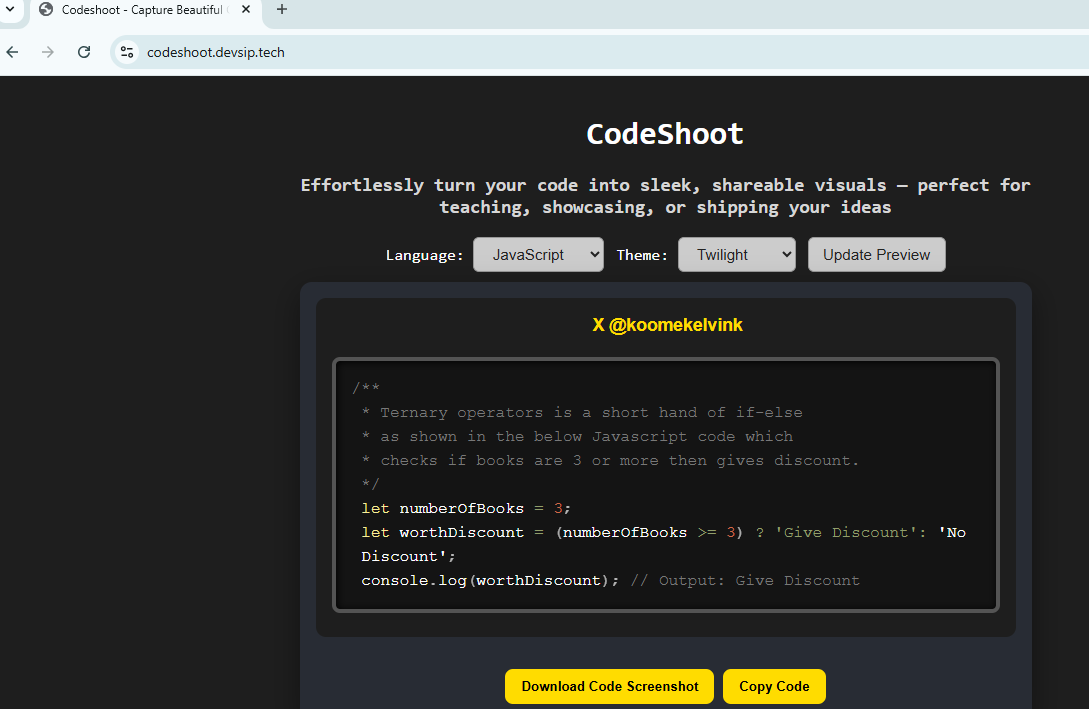Screen dimensions: 1089x709
Task: Click Download Code Screenshot
Action: [609, 686]
